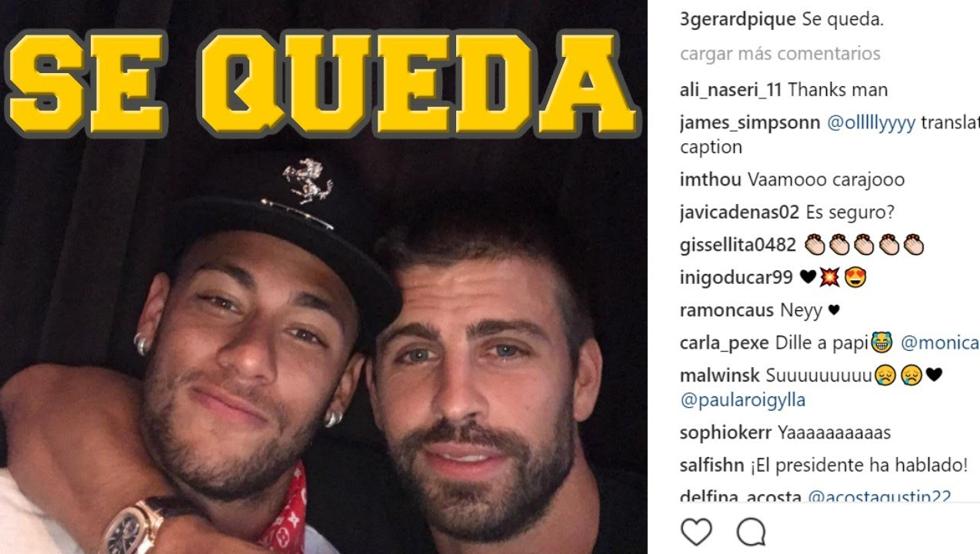Open ali_naseri_11 commenter profile

coord(731,90)
